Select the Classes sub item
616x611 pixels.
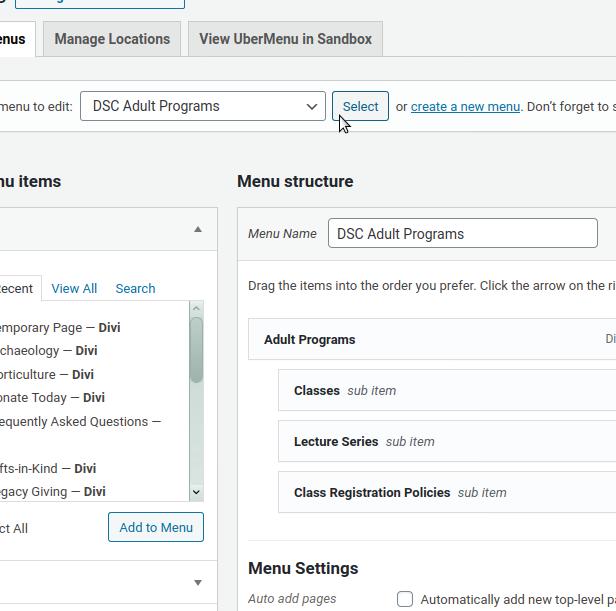[447, 390]
